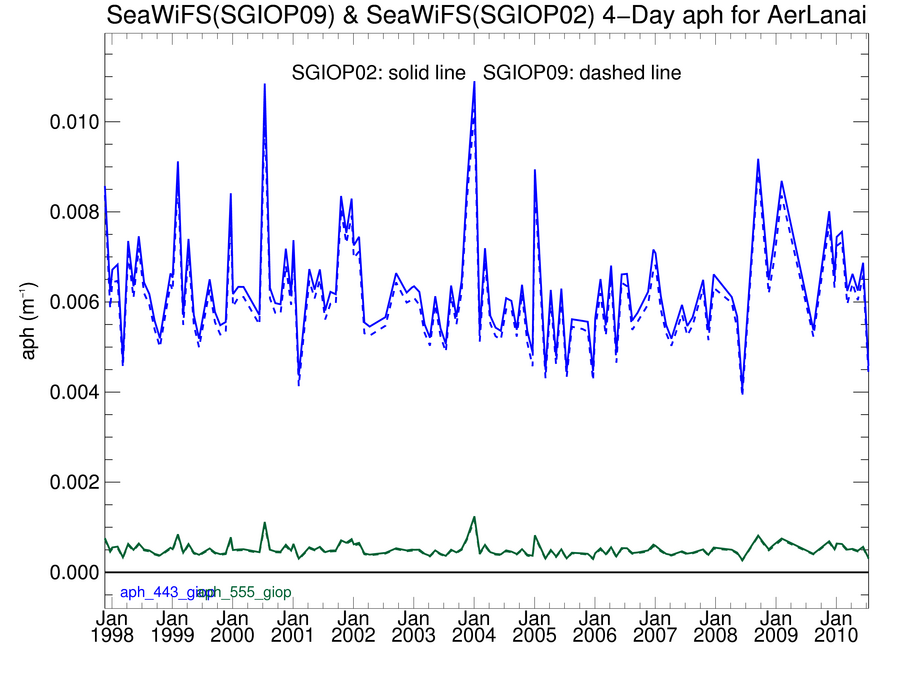
Task: Click the x-axis label Jan 2010
Action: [836, 627]
